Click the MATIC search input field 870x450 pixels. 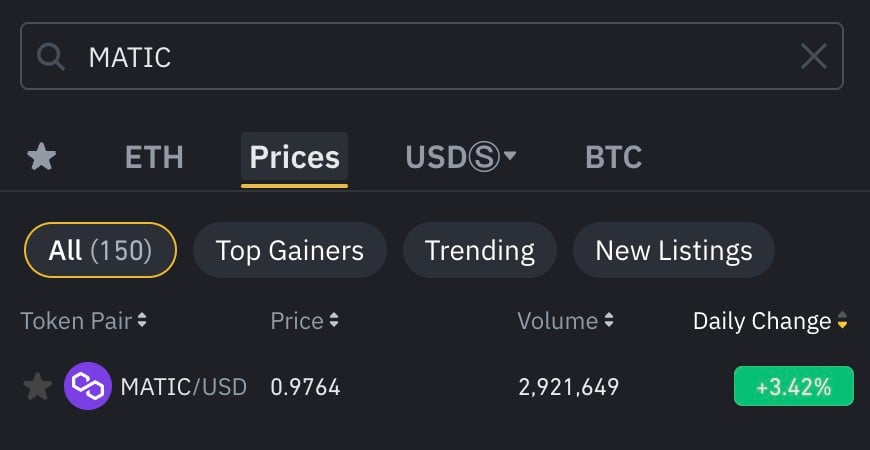coord(432,56)
